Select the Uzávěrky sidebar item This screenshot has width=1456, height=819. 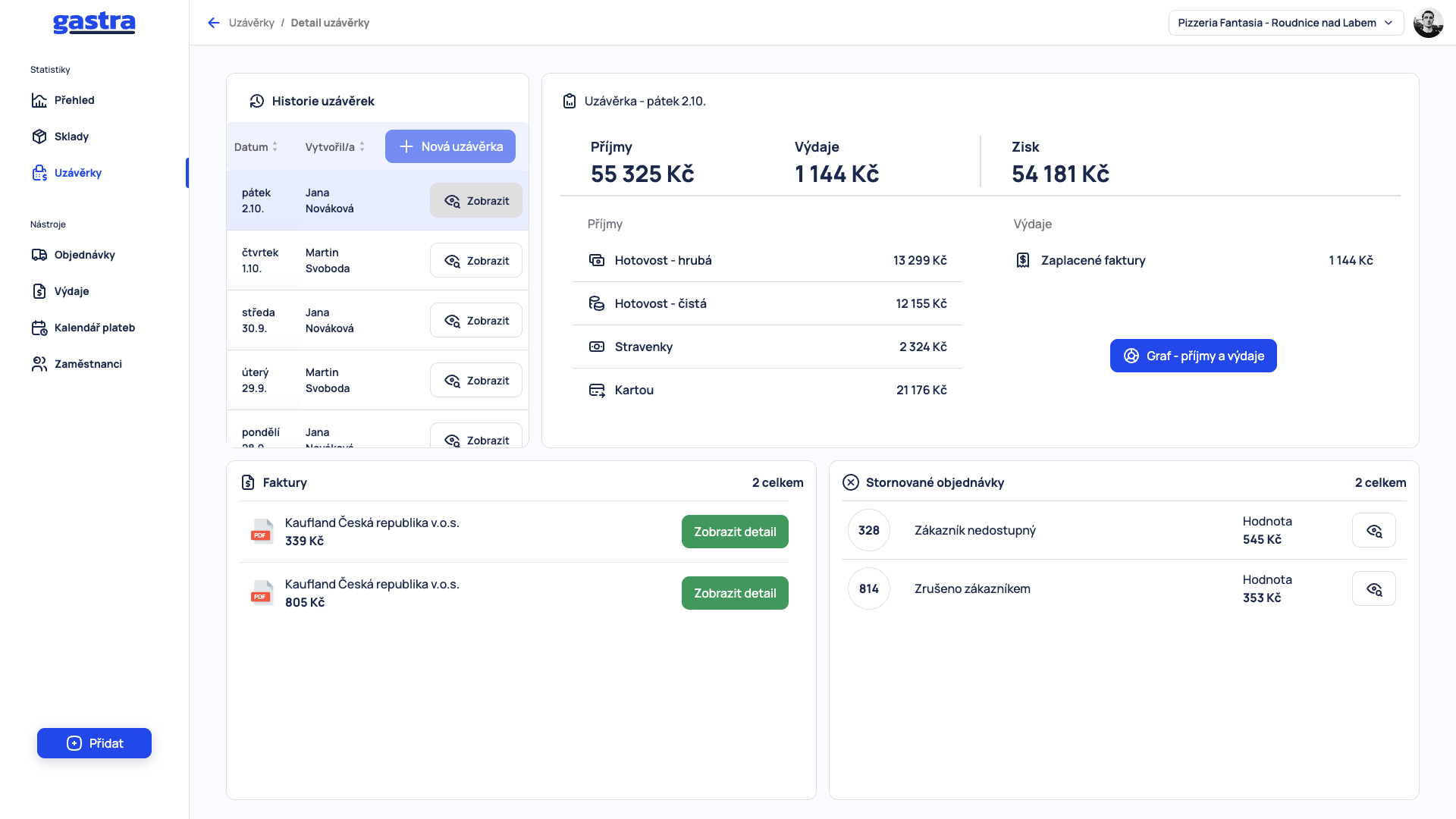[77, 173]
